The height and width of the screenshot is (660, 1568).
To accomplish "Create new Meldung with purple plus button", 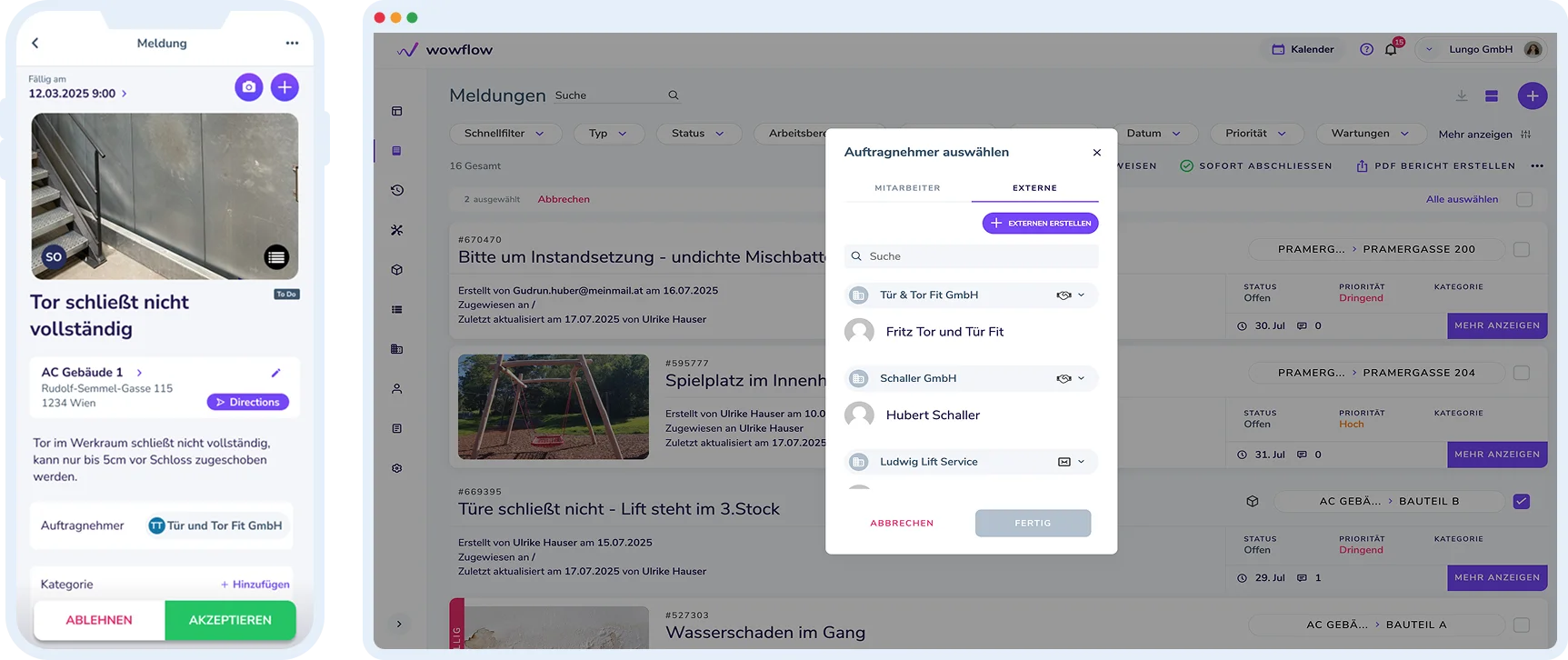I will 1533,95.
